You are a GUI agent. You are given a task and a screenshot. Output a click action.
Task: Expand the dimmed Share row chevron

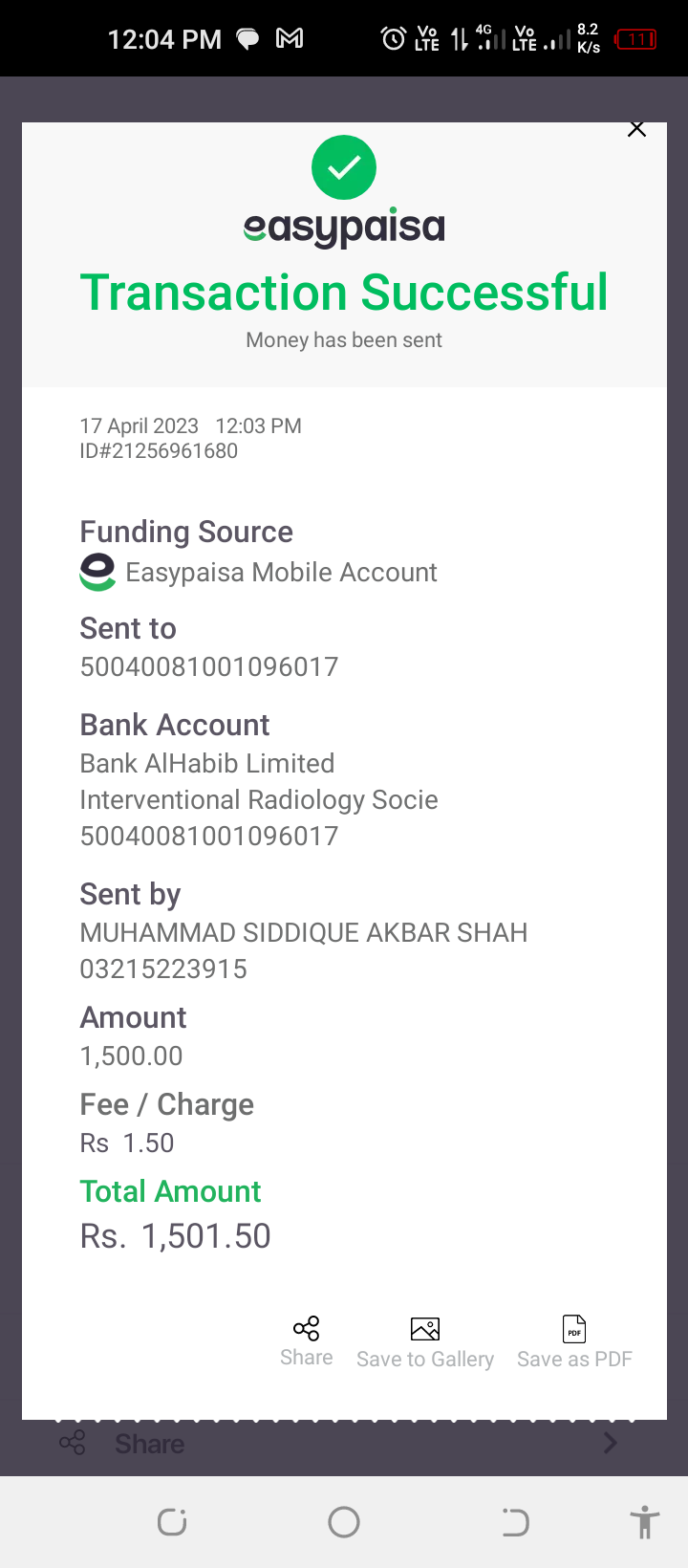click(611, 1443)
